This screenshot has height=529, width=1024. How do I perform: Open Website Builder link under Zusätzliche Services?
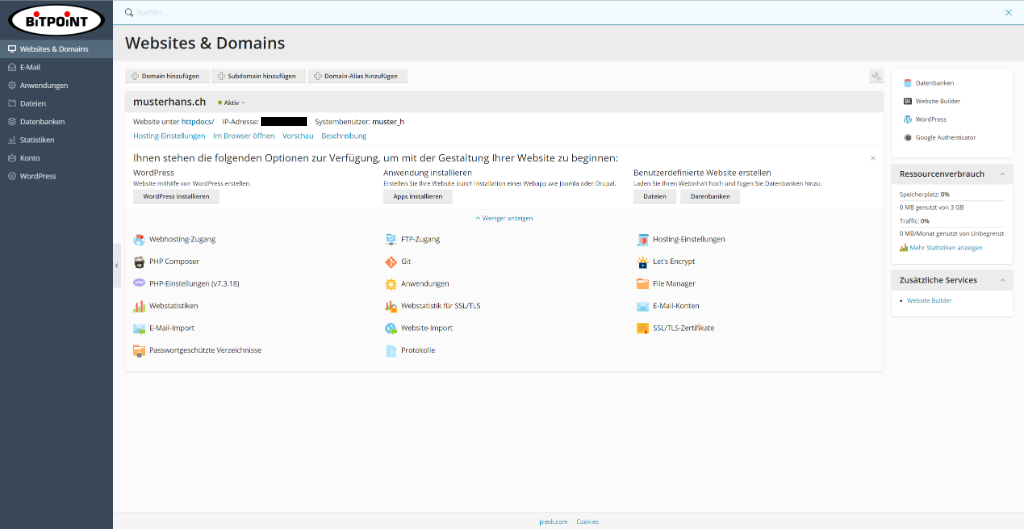pyautogui.click(x=929, y=301)
